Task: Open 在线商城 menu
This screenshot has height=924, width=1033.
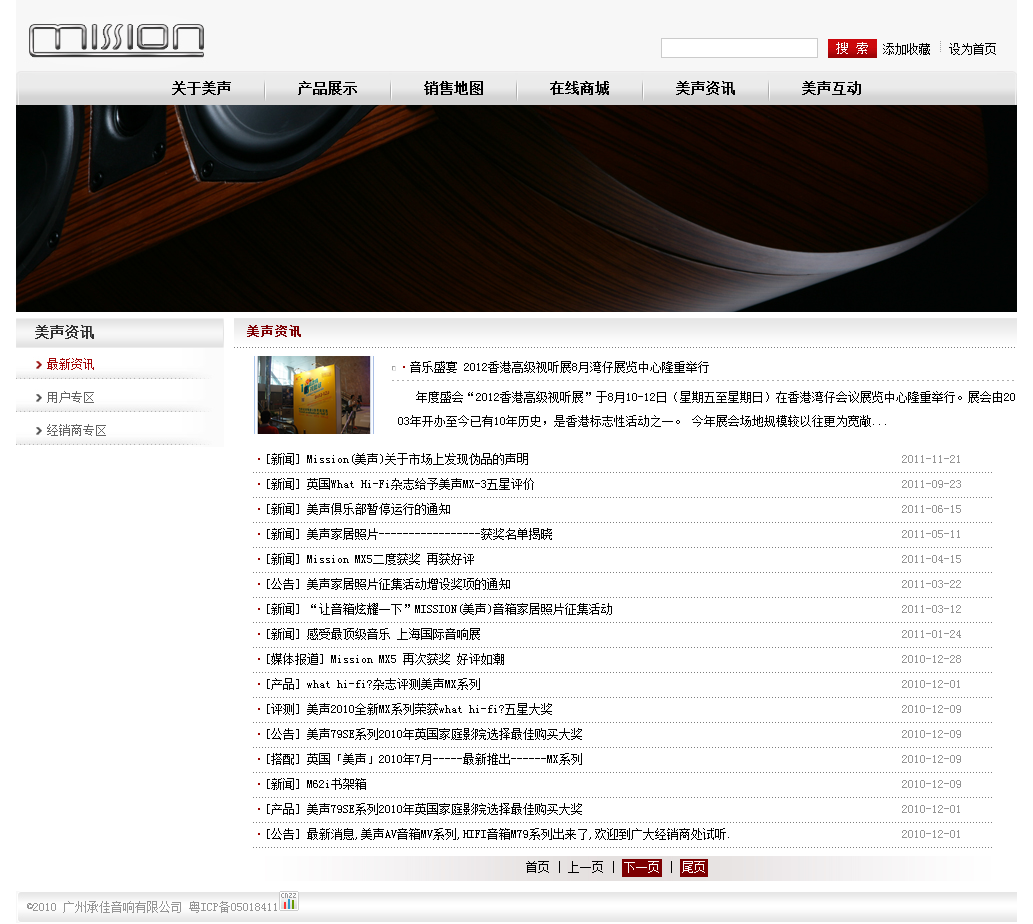Action: (x=579, y=88)
